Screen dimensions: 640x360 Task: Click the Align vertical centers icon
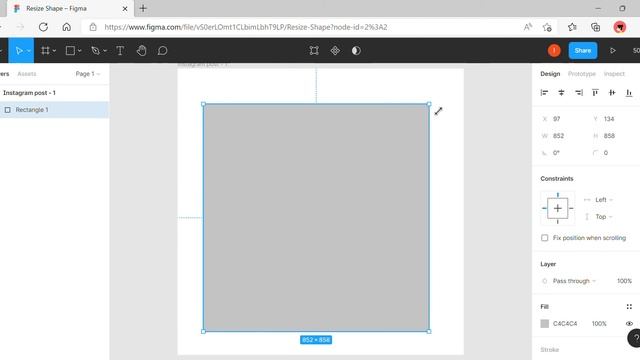click(612, 93)
